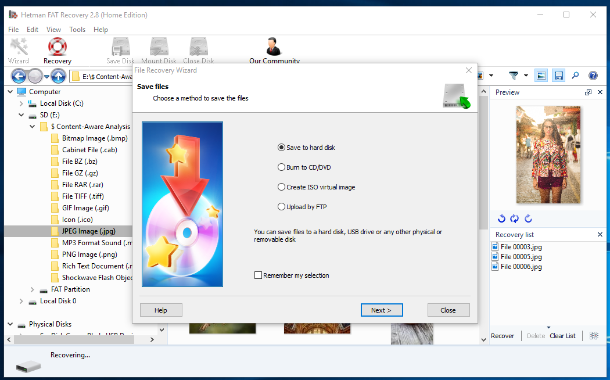Expand the FAT Partition node

(x=32, y=289)
